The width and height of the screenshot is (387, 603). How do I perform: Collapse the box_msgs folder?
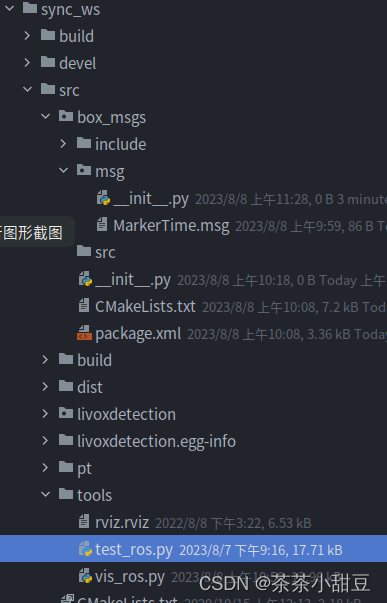click(45, 116)
